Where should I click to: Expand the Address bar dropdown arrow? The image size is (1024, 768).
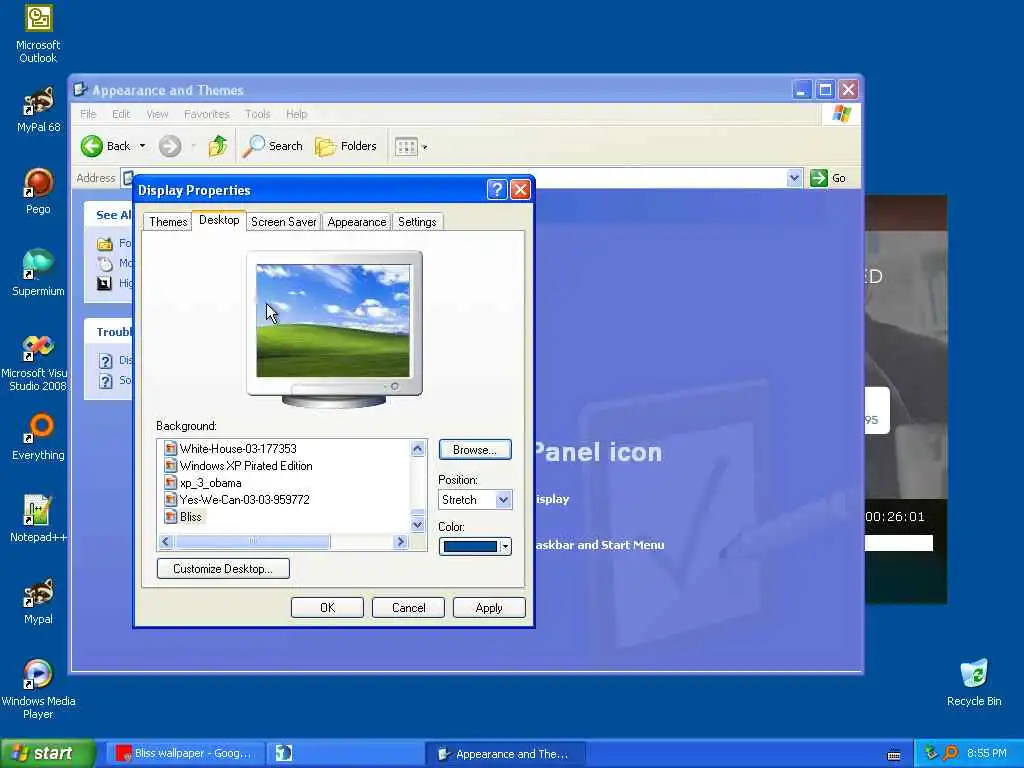click(x=794, y=178)
